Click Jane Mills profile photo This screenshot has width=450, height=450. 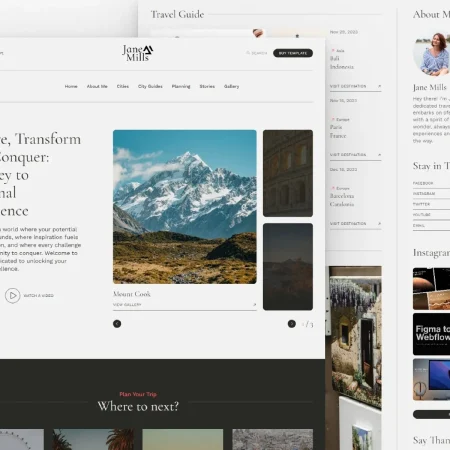point(431,54)
